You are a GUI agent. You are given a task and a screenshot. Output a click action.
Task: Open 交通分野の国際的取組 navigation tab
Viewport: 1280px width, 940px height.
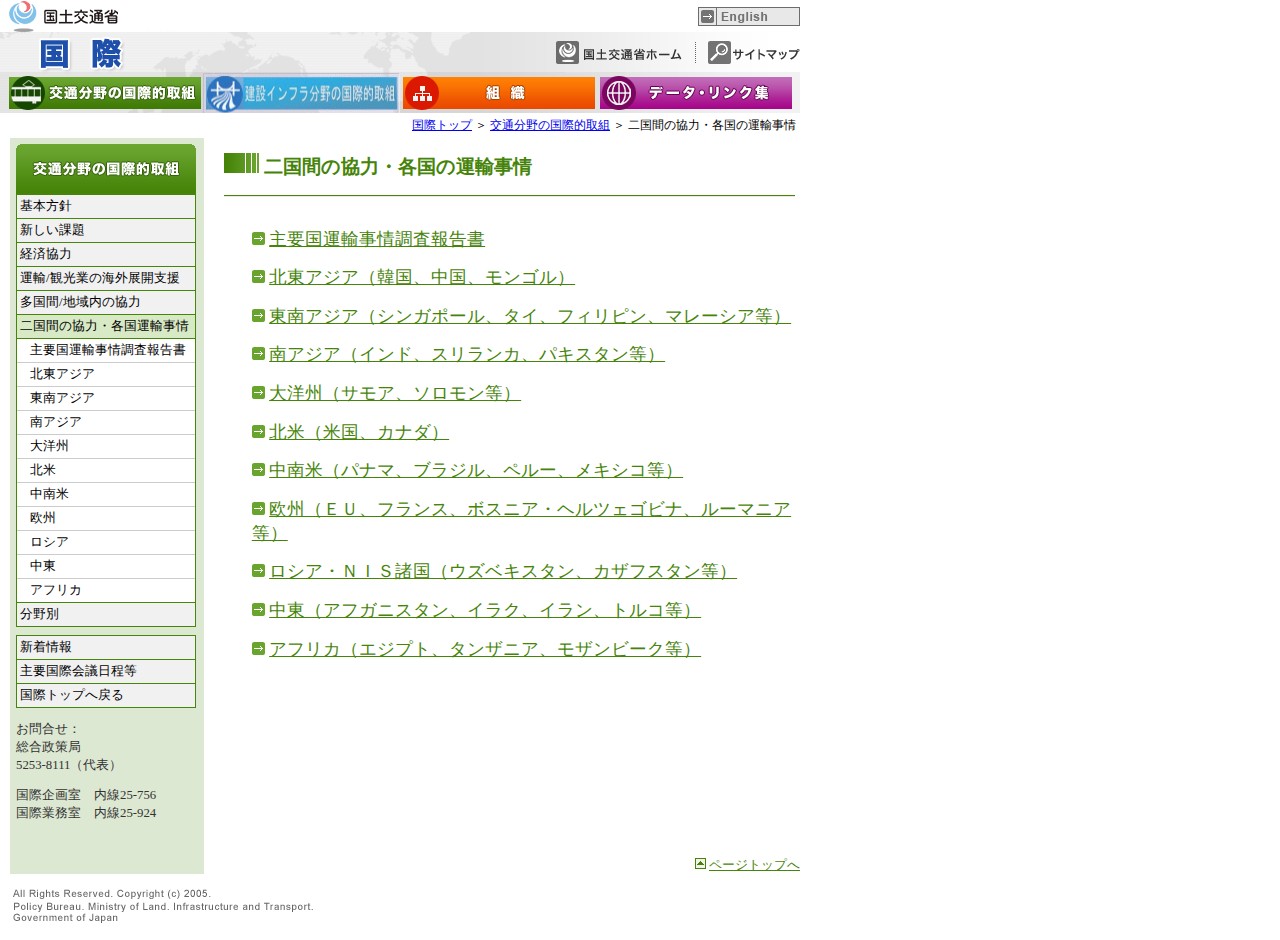point(105,93)
